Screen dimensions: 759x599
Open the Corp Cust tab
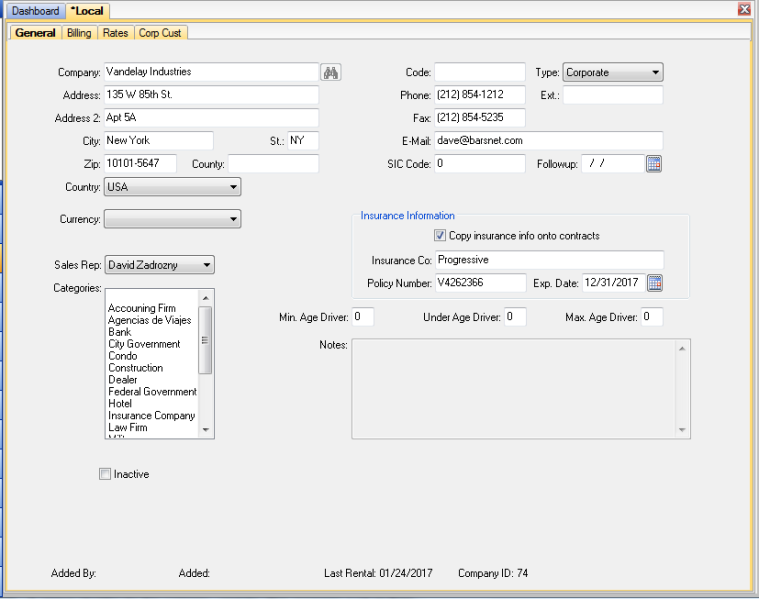[160, 33]
